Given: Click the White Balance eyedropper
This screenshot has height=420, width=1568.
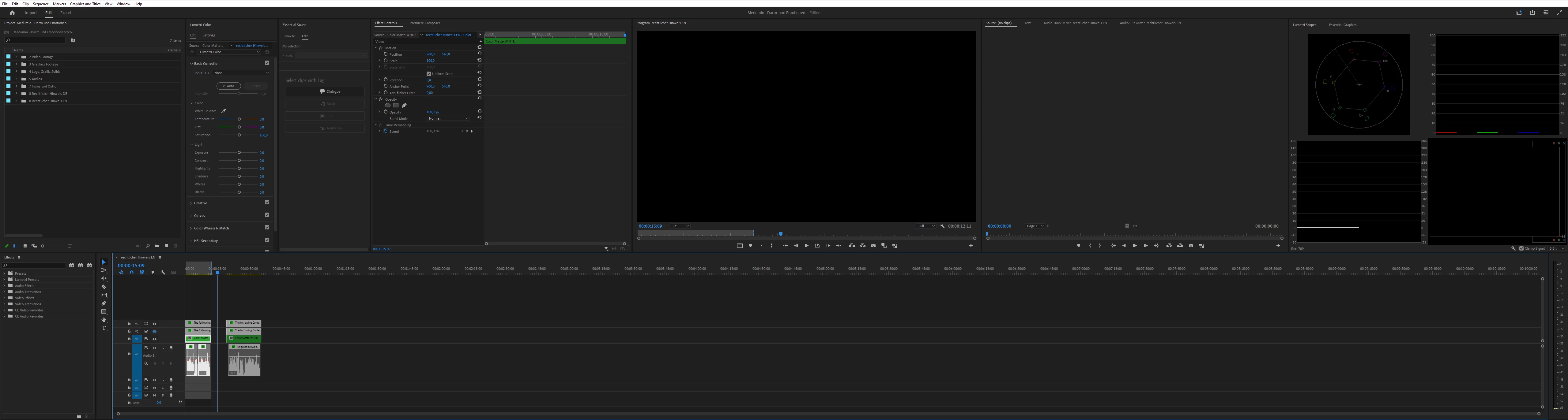Looking at the screenshot, I should point(223,111).
